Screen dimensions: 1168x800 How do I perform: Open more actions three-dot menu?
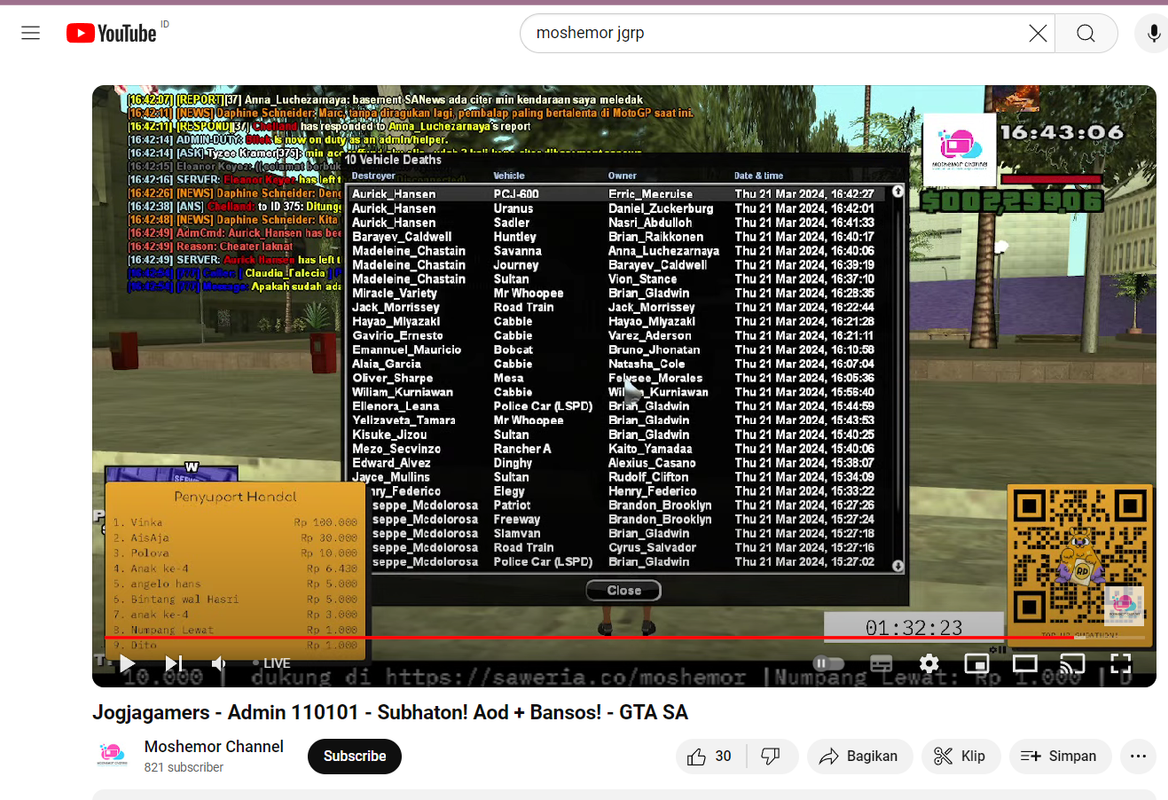(1138, 756)
